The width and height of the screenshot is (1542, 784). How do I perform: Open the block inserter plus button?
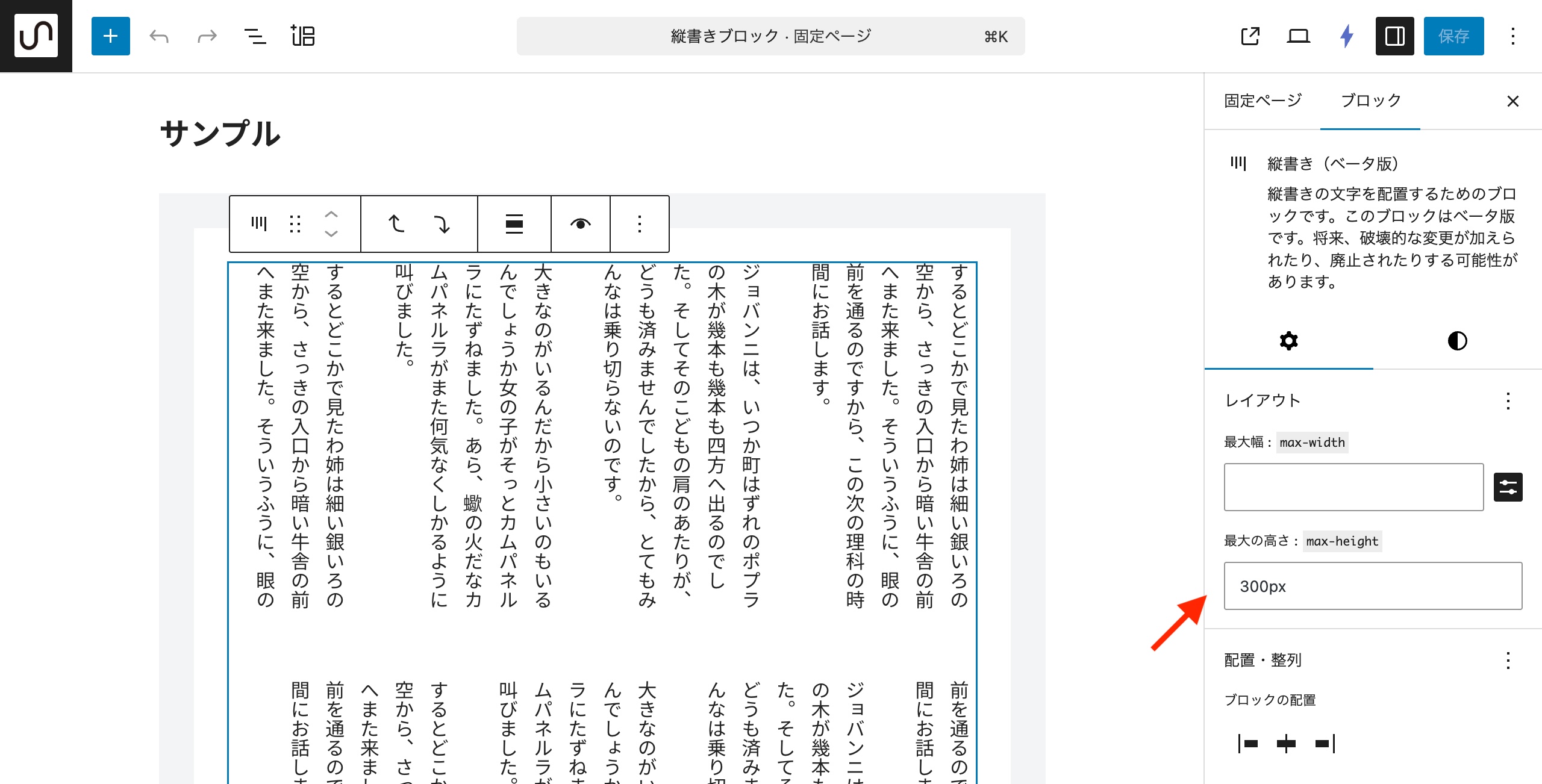pyautogui.click(x=110, y=36)
